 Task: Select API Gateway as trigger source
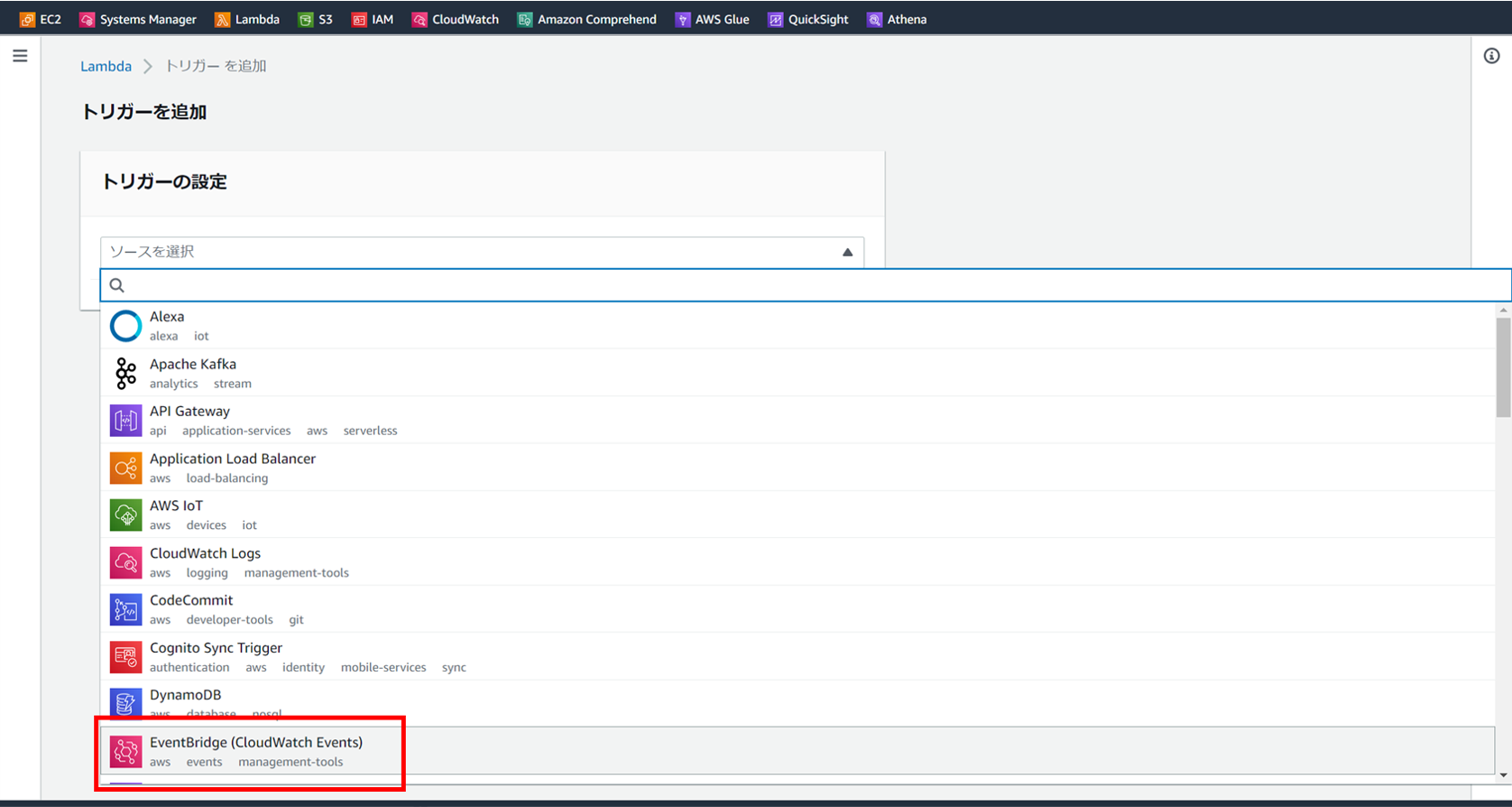point(797,421)
